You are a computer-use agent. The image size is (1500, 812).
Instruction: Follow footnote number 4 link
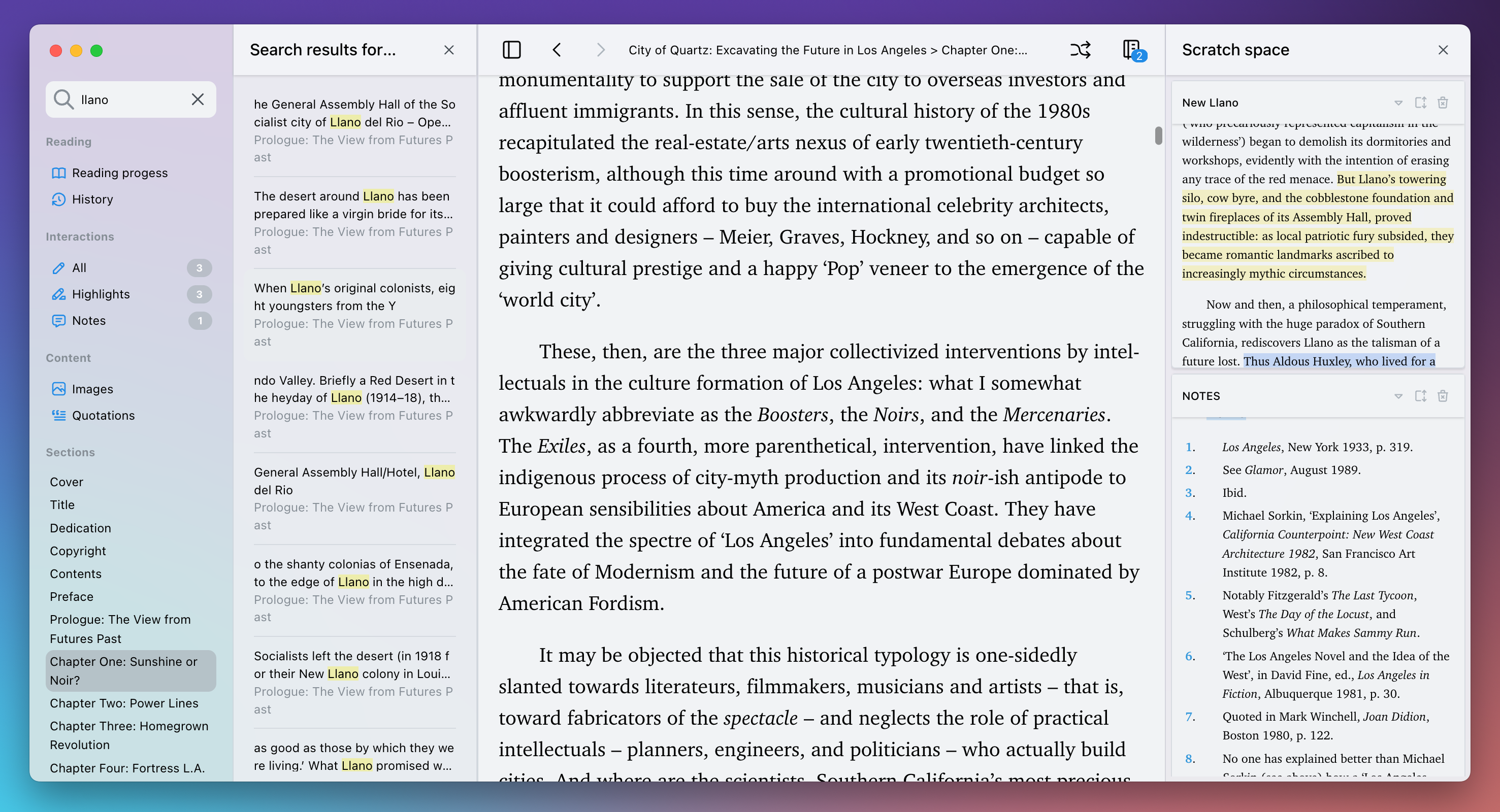tap(1190, 516)
